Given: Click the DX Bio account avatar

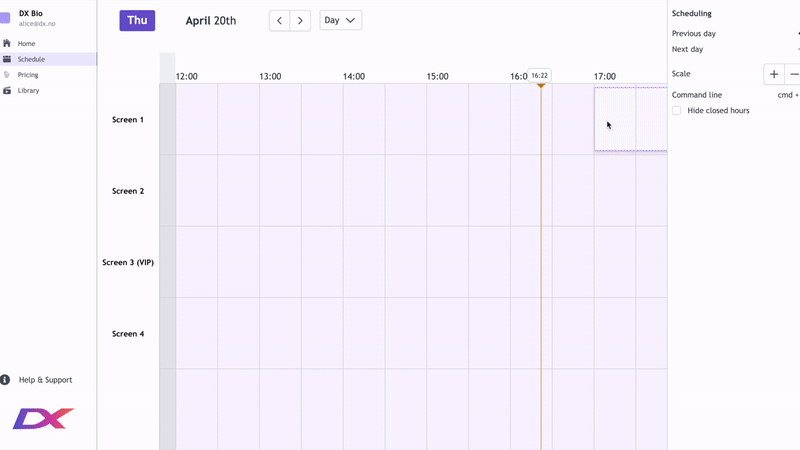Looking at the screenshot, I should [7, 18].
